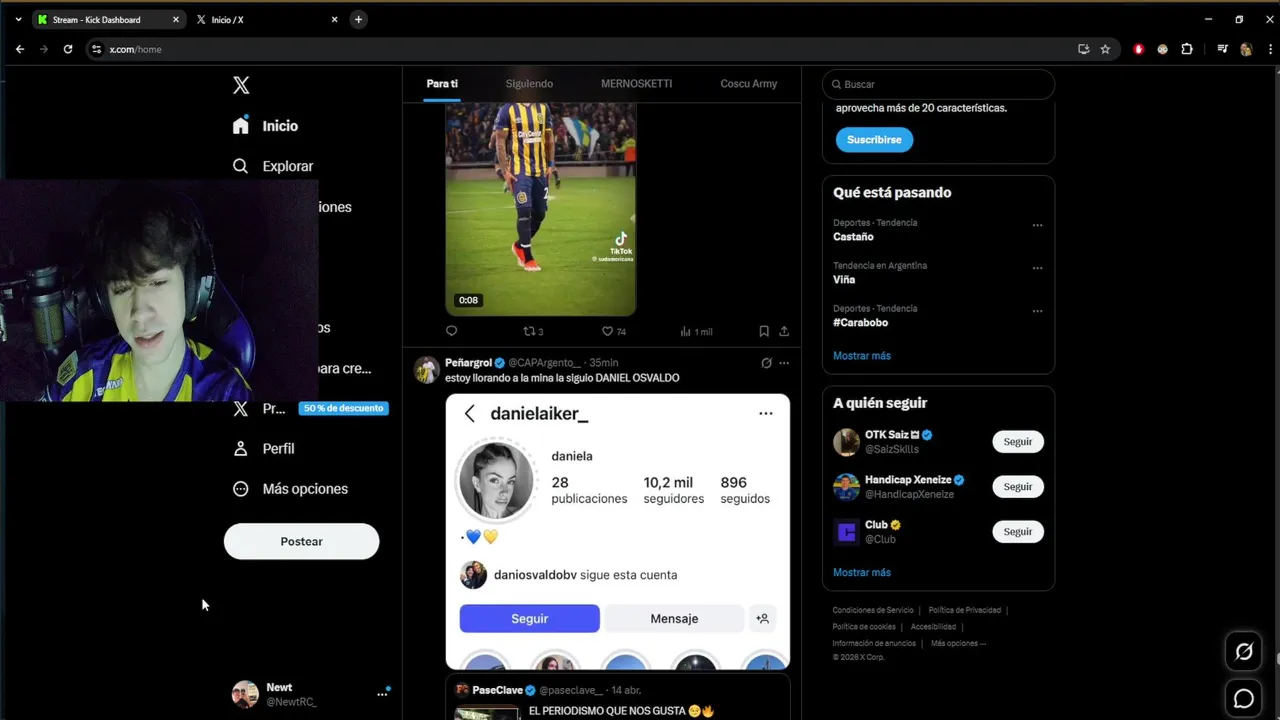Click Mostrar más under A quién seguir

tap(861, 573)
